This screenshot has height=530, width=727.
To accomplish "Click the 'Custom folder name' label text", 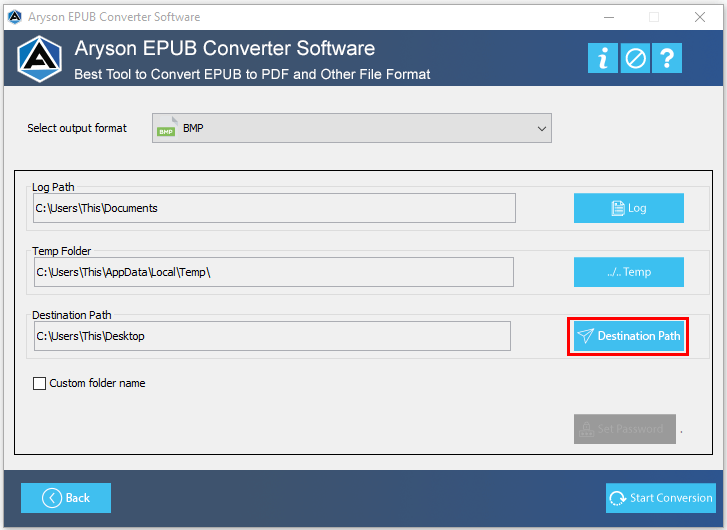I will [x=97, y=383].
